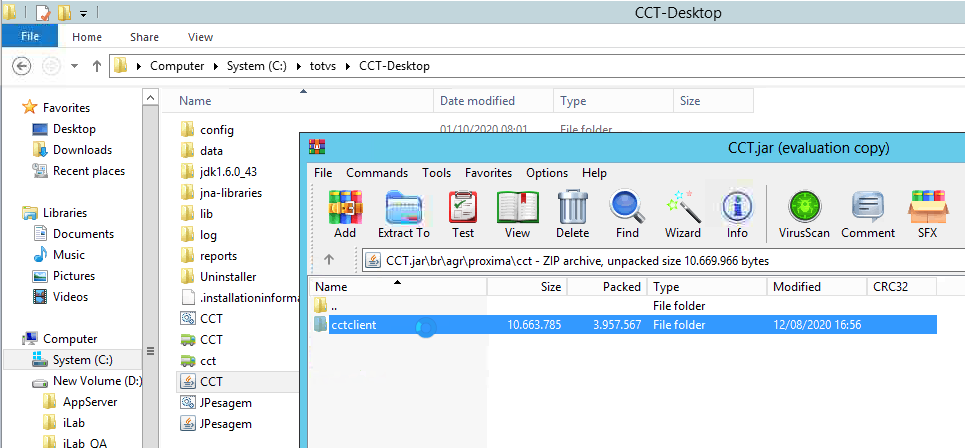Screen dimensions: 965x448
Task: Open the Comment tool in WinRAR
Action: coord(868,214)
